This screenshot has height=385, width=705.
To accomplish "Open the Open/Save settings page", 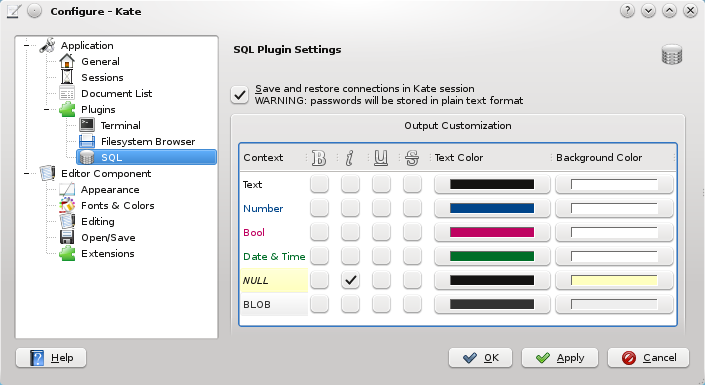I will point(108,237).
